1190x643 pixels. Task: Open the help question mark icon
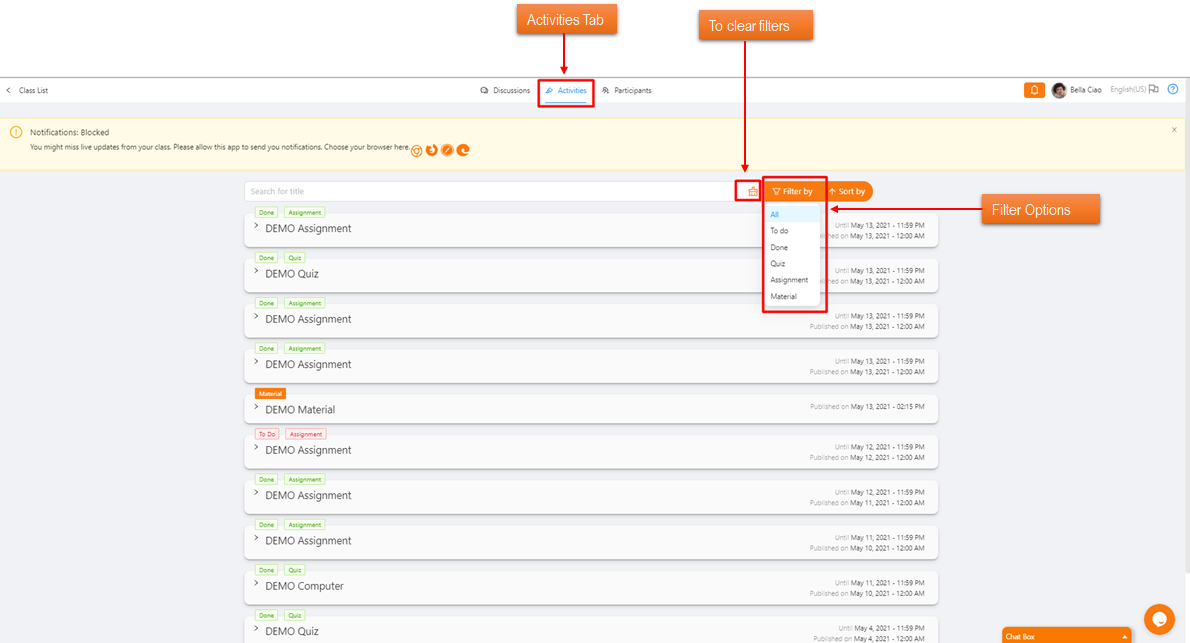coord(1173,90)
